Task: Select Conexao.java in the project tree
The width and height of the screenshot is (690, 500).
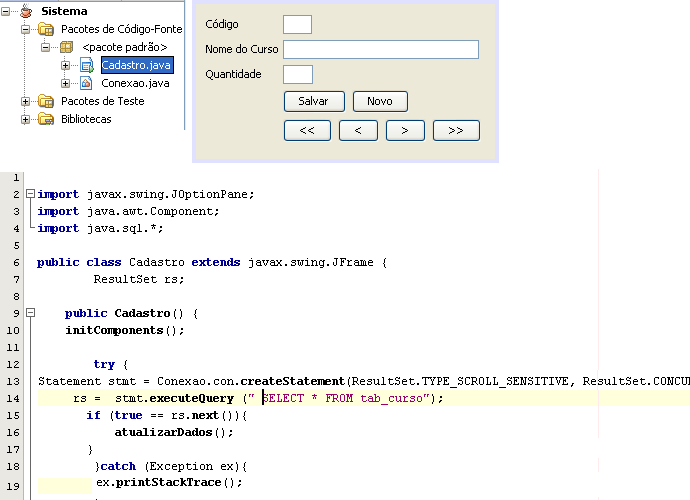Action: [135, 83]
